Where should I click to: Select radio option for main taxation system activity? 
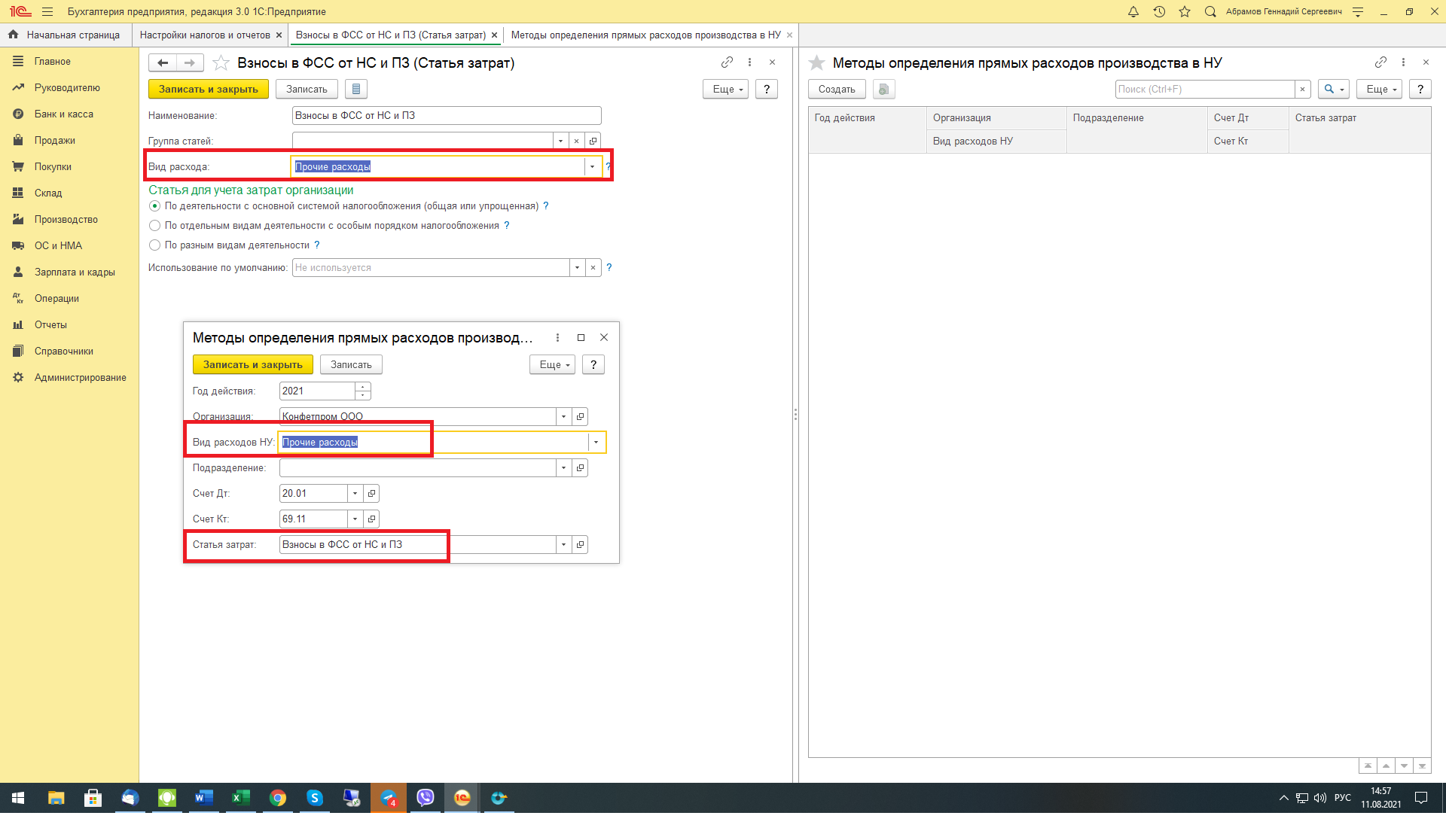point(155,206)
